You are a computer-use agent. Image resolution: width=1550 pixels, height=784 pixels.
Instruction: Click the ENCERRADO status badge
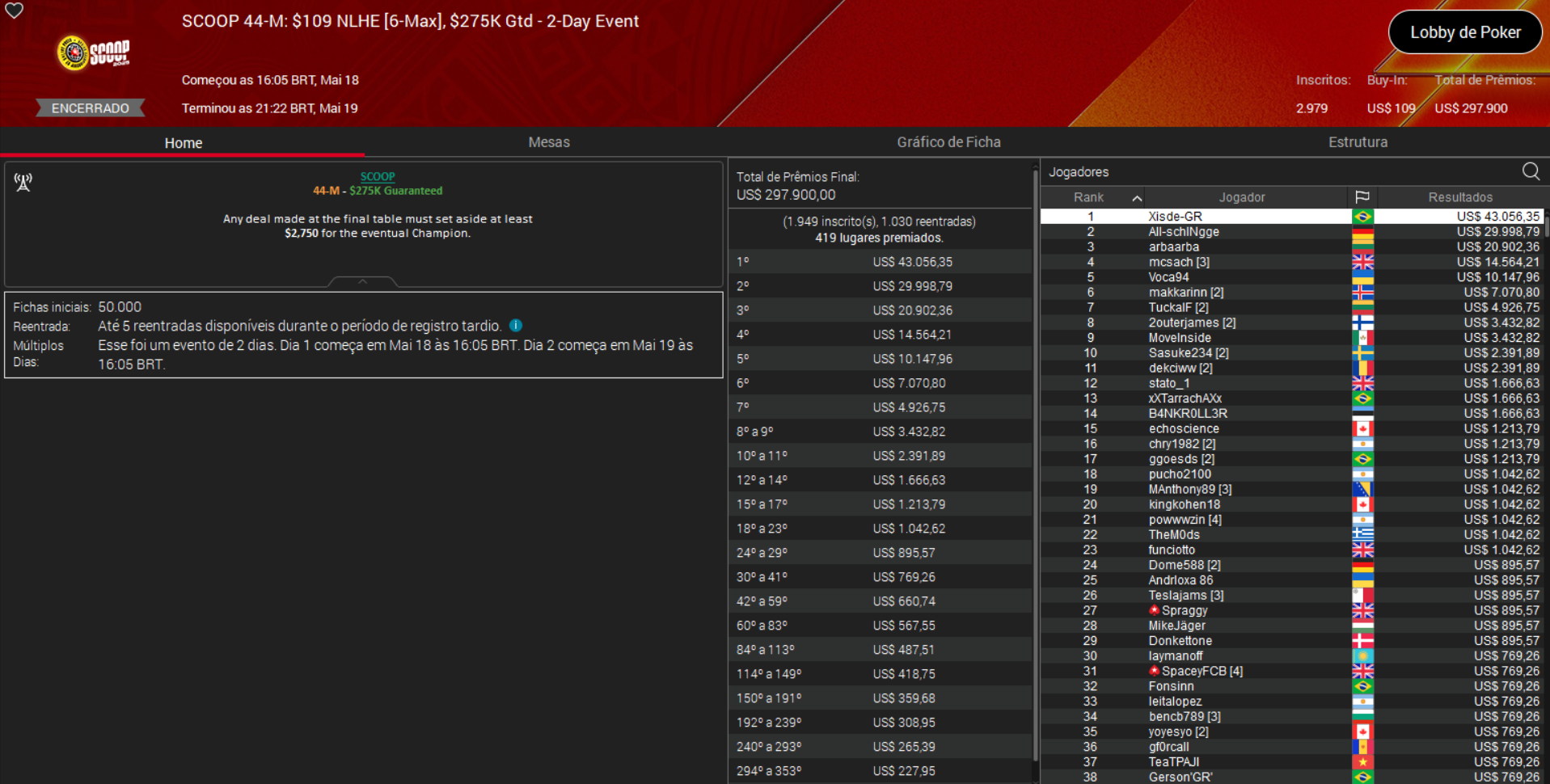tap(91, 108)
